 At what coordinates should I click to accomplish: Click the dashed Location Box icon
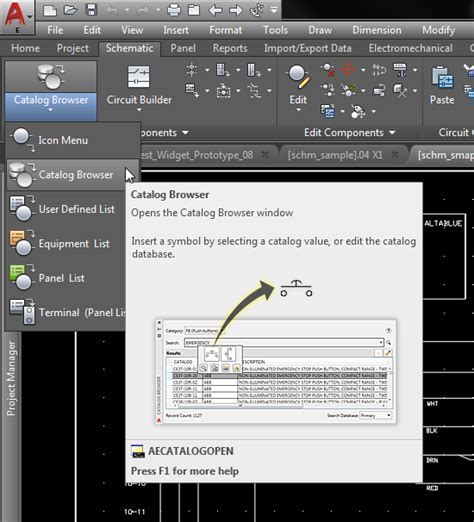coord(223,91)
